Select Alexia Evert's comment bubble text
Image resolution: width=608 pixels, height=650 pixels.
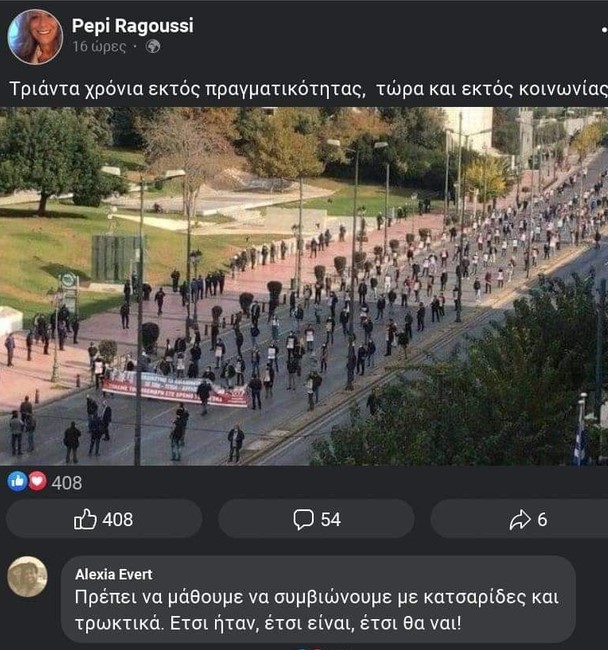(x=317, y=610)
